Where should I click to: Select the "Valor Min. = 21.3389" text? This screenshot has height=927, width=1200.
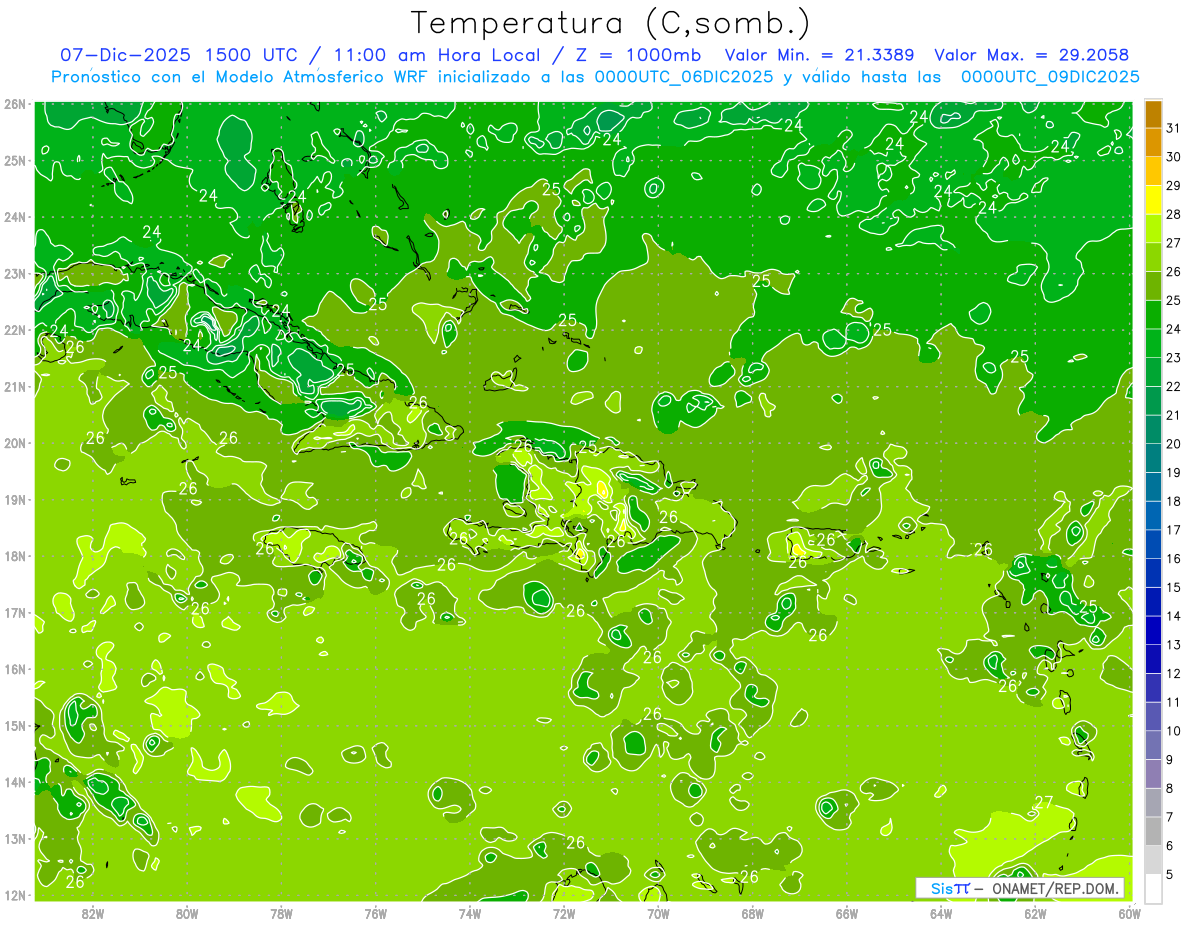(x=820, y=55)
